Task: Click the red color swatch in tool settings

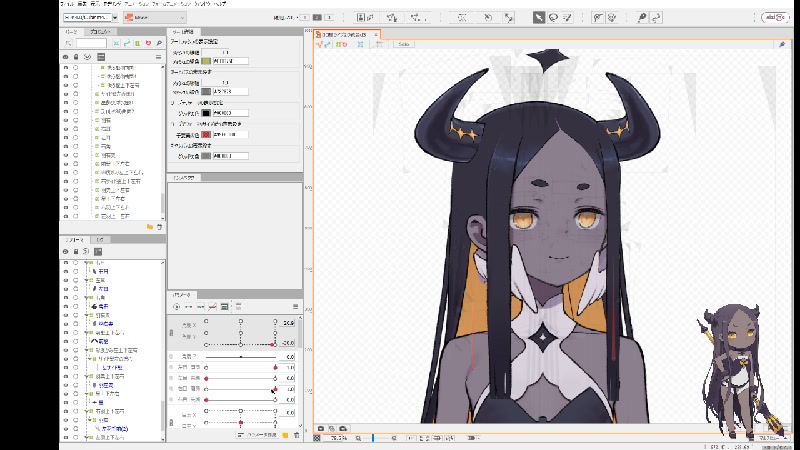Action: [x=206, y=133]
